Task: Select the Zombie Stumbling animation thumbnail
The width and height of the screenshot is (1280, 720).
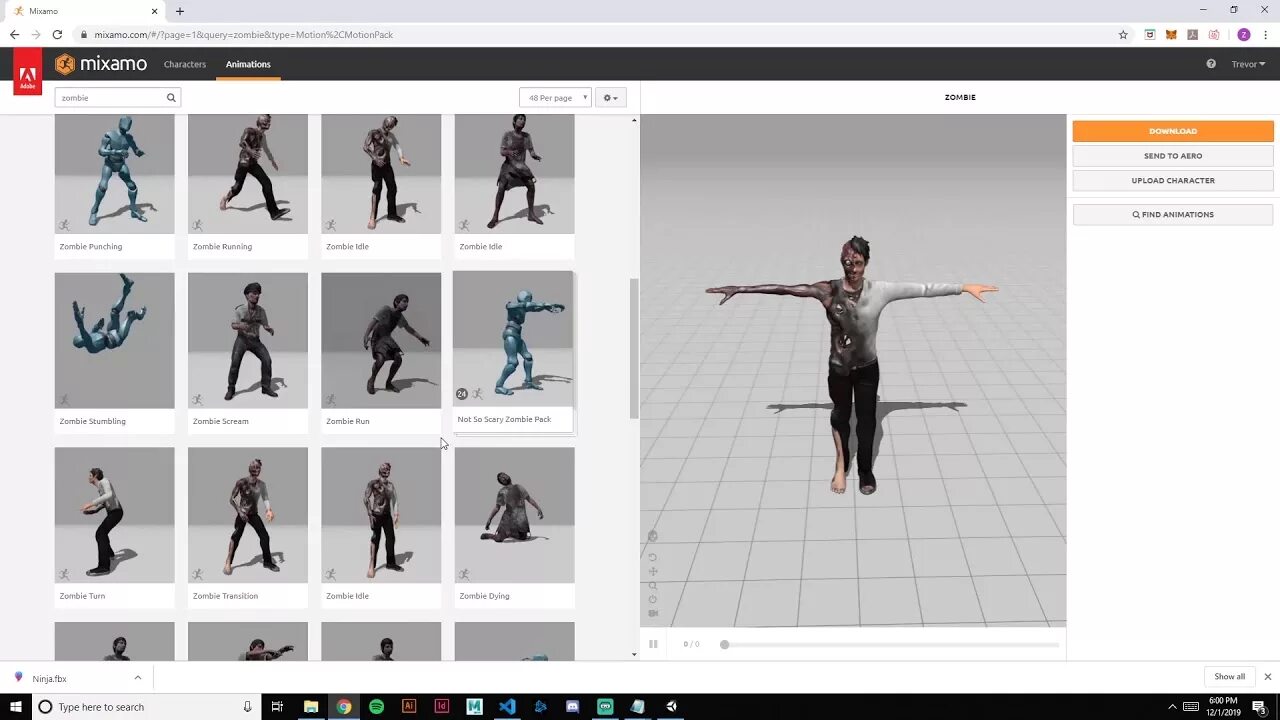Action: (x=114, y=340)
